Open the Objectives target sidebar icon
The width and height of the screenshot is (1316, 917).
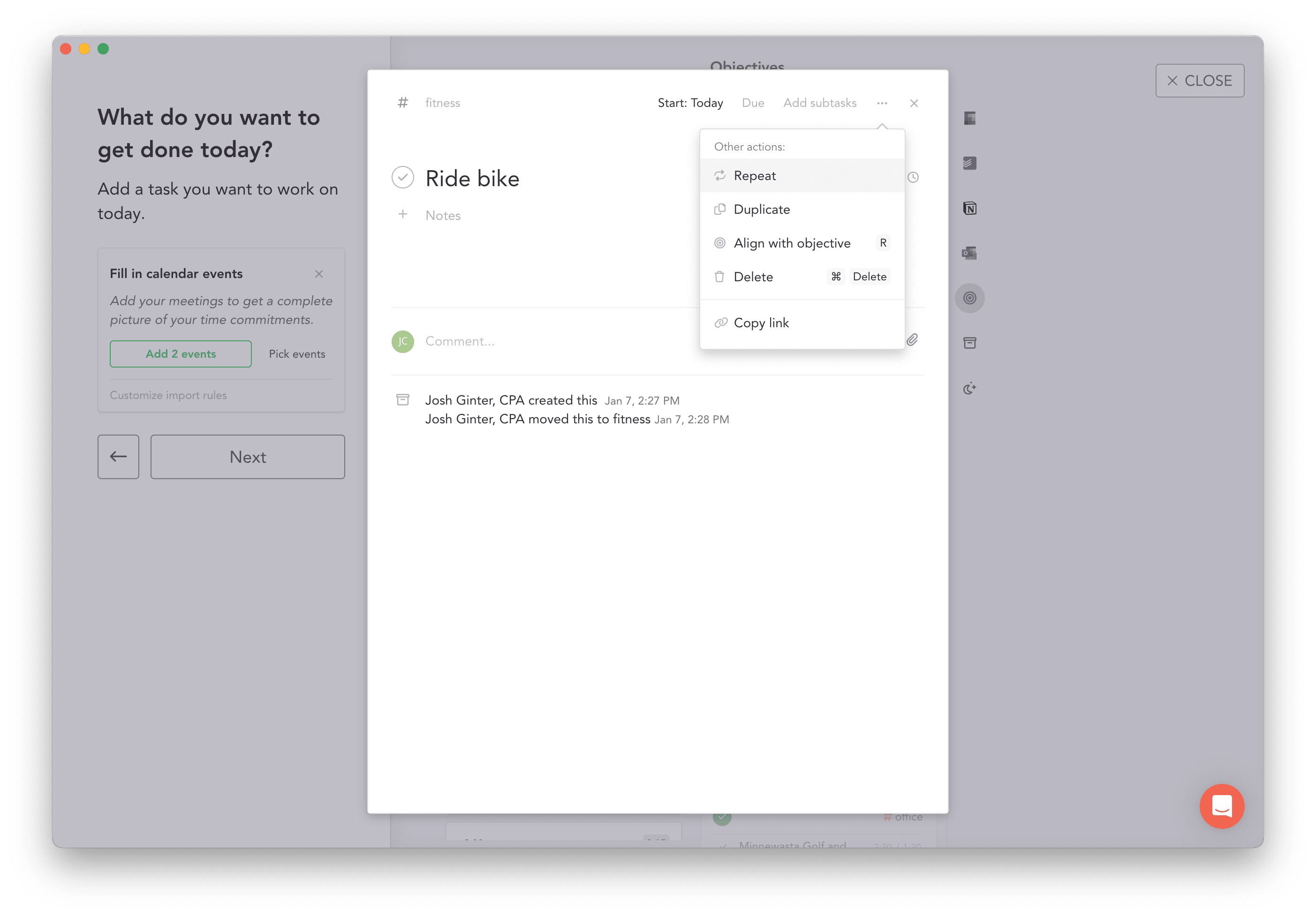point(970,298)
